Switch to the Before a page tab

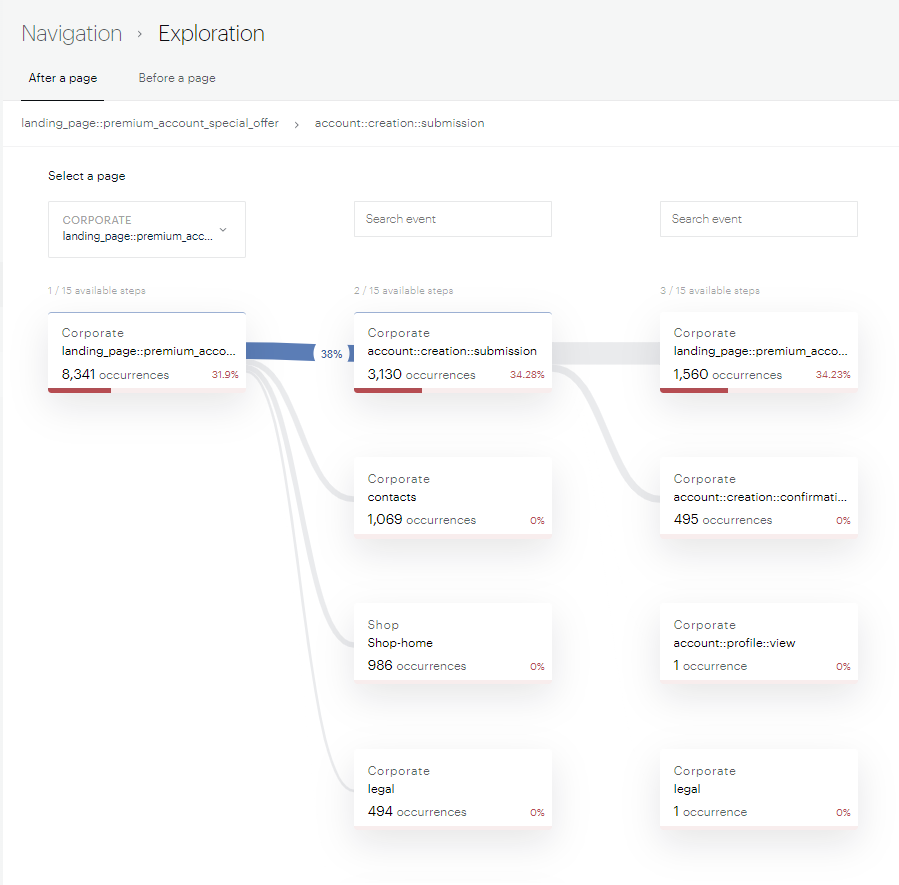[177, 78]
